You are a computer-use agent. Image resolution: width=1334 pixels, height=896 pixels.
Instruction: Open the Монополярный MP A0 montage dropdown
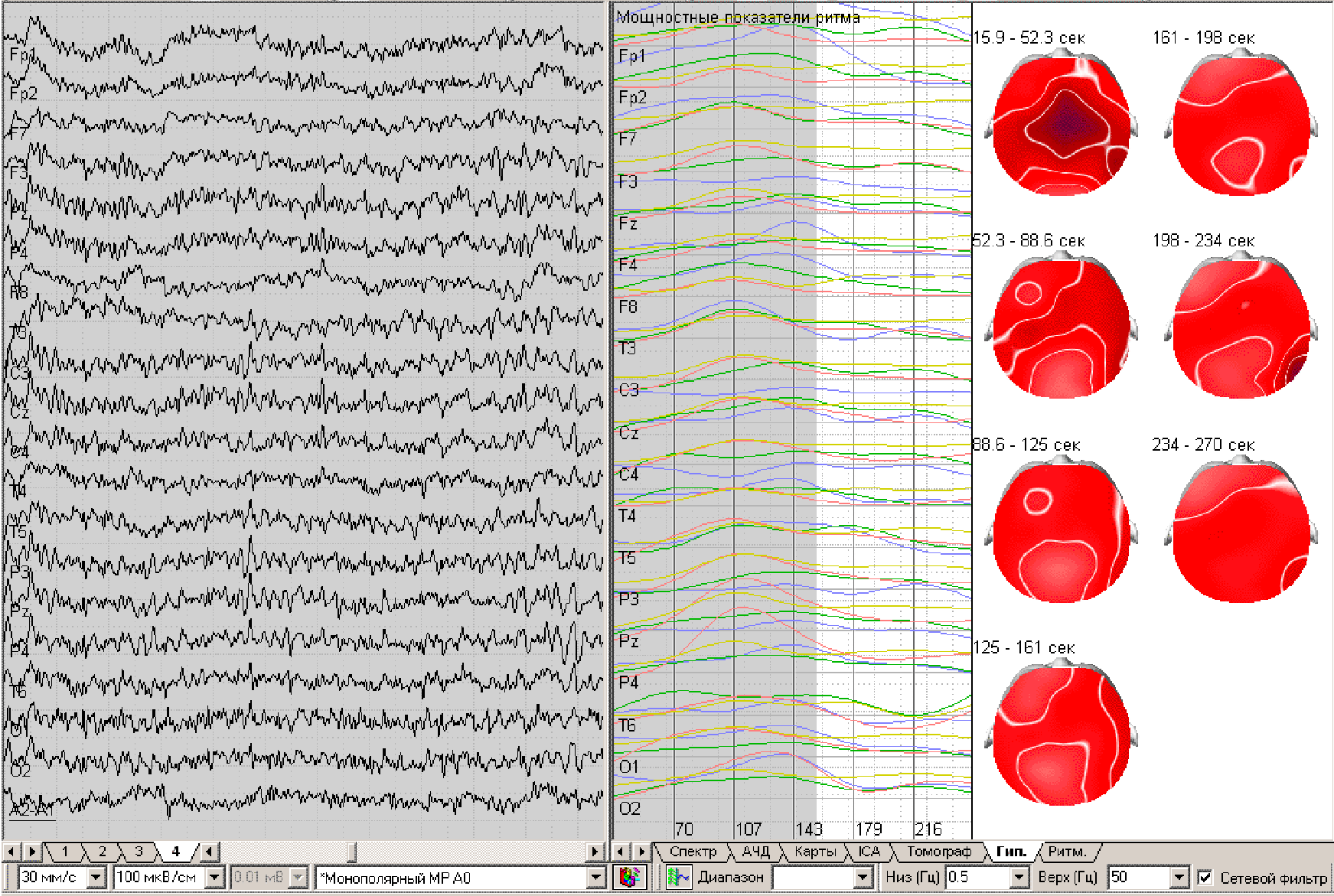tap(596, 877)
